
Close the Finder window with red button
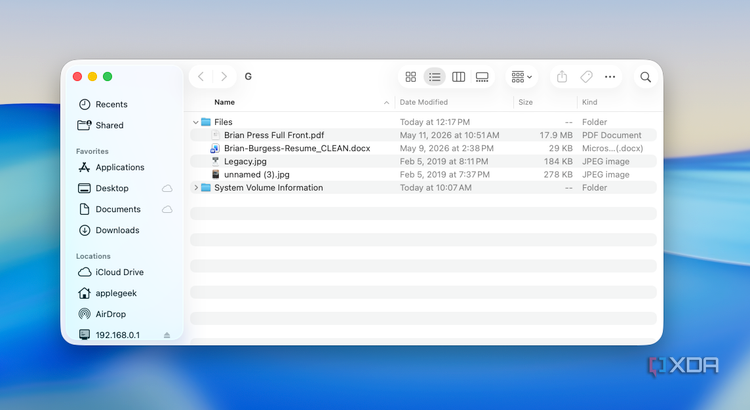pyautogui.click(x=77, y=77)
